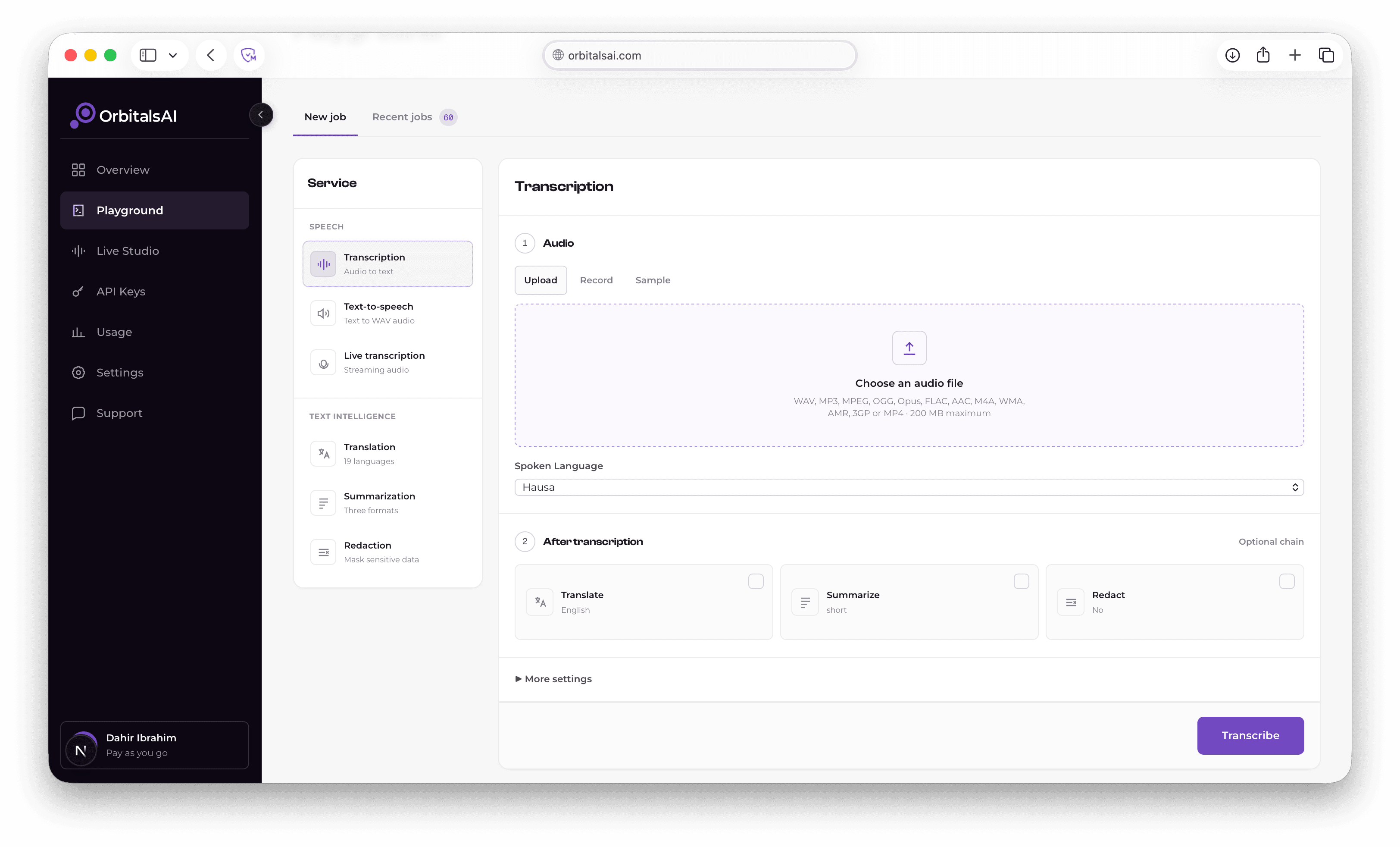This screenshot has width=1400, height=847.
Task: Open the Spoken Language Hausa dropdown
Action: [x=909, y=487]
